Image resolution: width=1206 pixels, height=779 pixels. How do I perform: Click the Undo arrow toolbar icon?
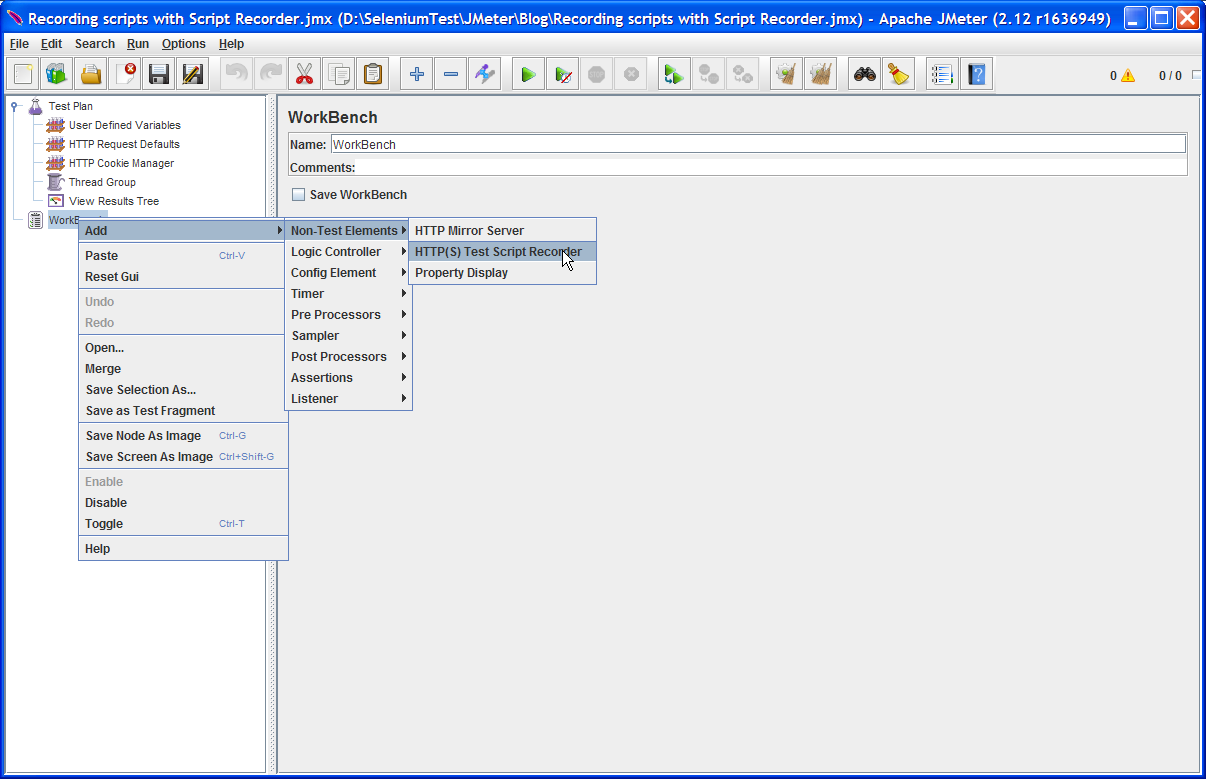(237, 74)
